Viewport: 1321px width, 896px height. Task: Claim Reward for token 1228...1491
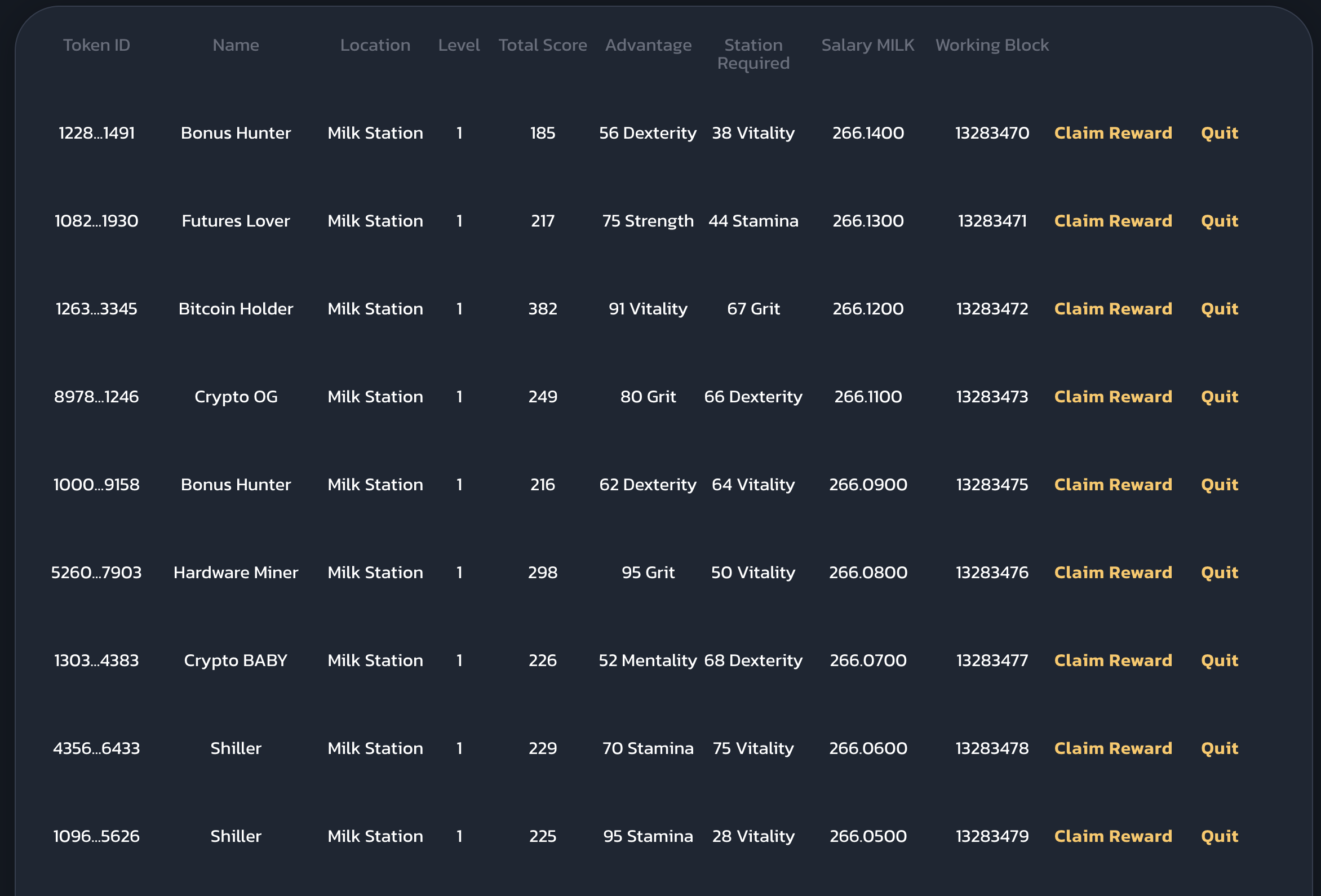(x=1112, y=133)
